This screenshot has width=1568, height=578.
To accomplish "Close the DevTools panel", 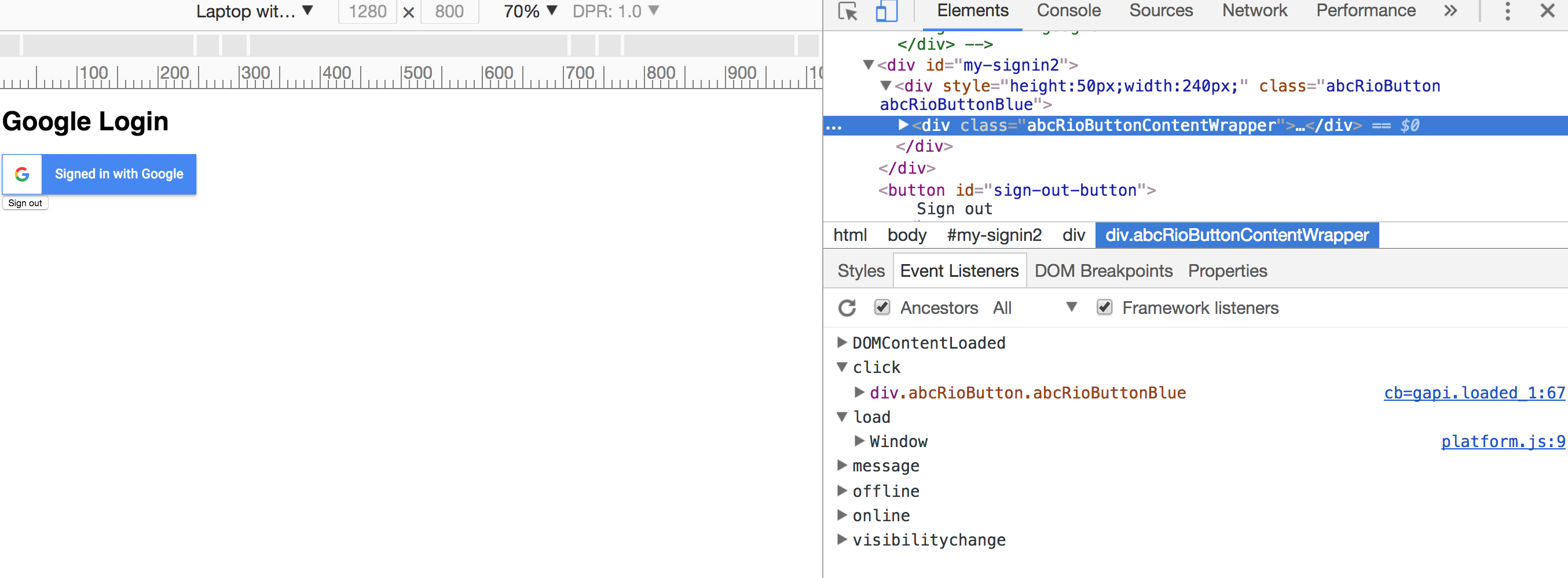I will pyautogui.click(x=1547, y=10).
